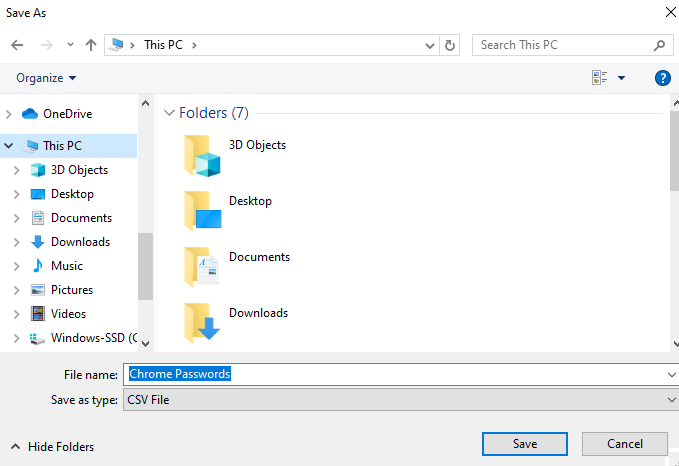
Task: Select the Folders (7) group header
Action: click(x=214, y=113)
